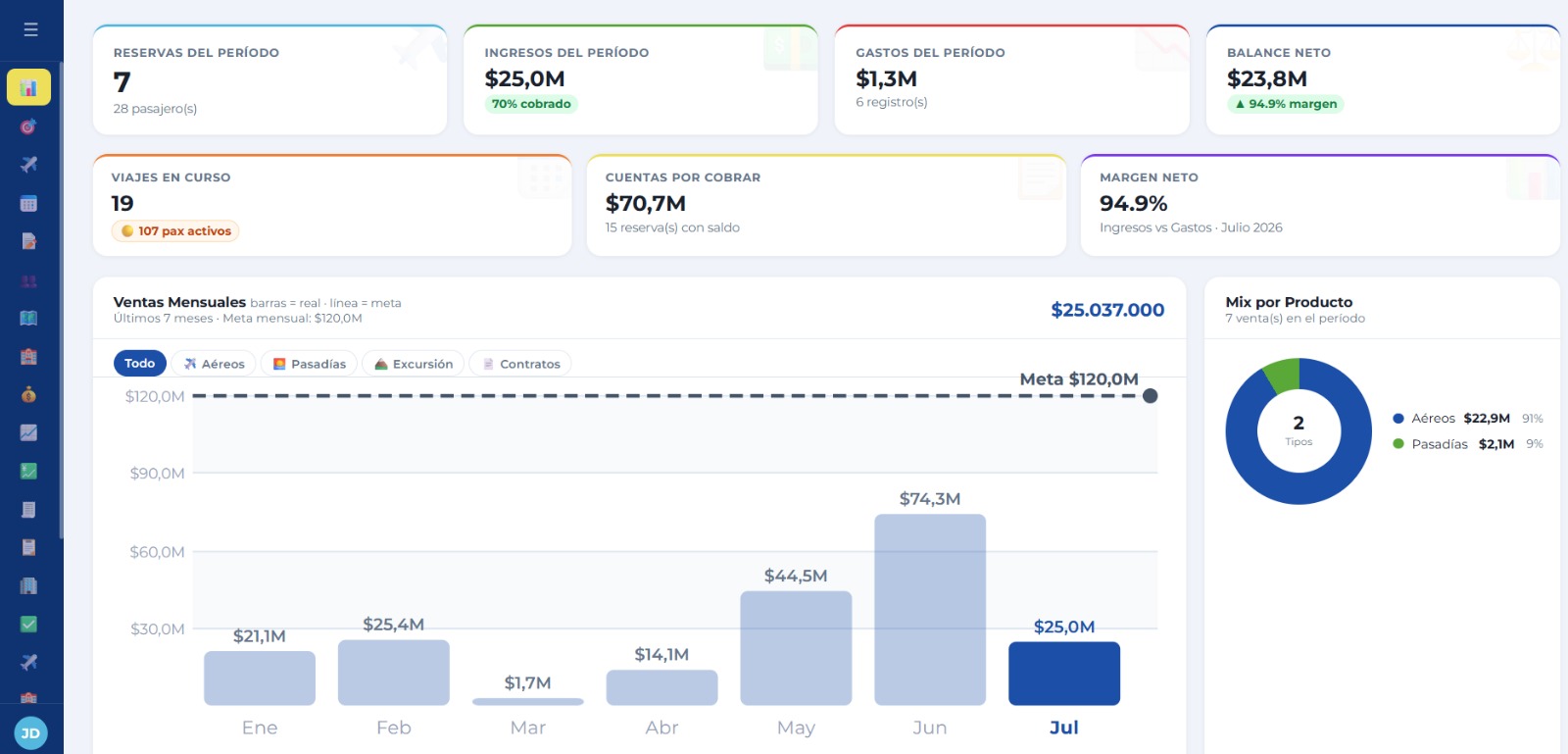Screen dimensions: 1568x754
Task: Click the Aéreos $22,9M legend entry
Action: point(1468,419)
